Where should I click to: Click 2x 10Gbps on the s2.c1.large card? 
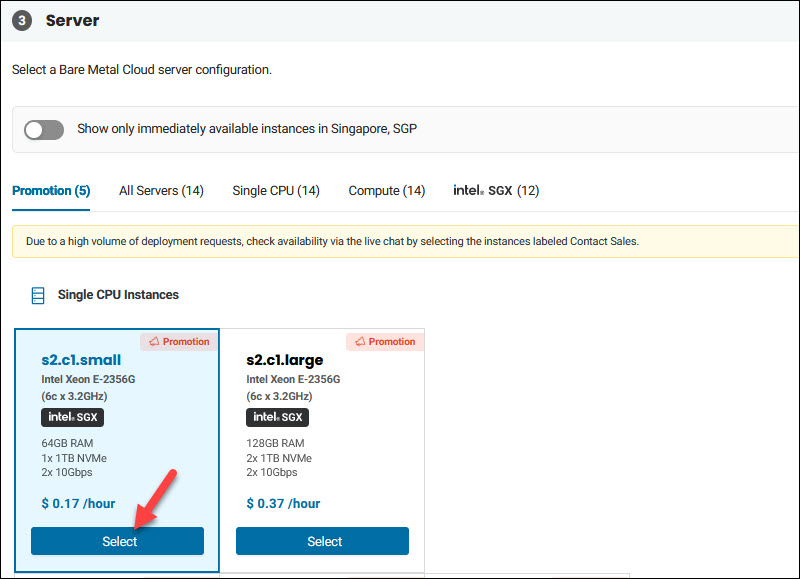point(272,472)
